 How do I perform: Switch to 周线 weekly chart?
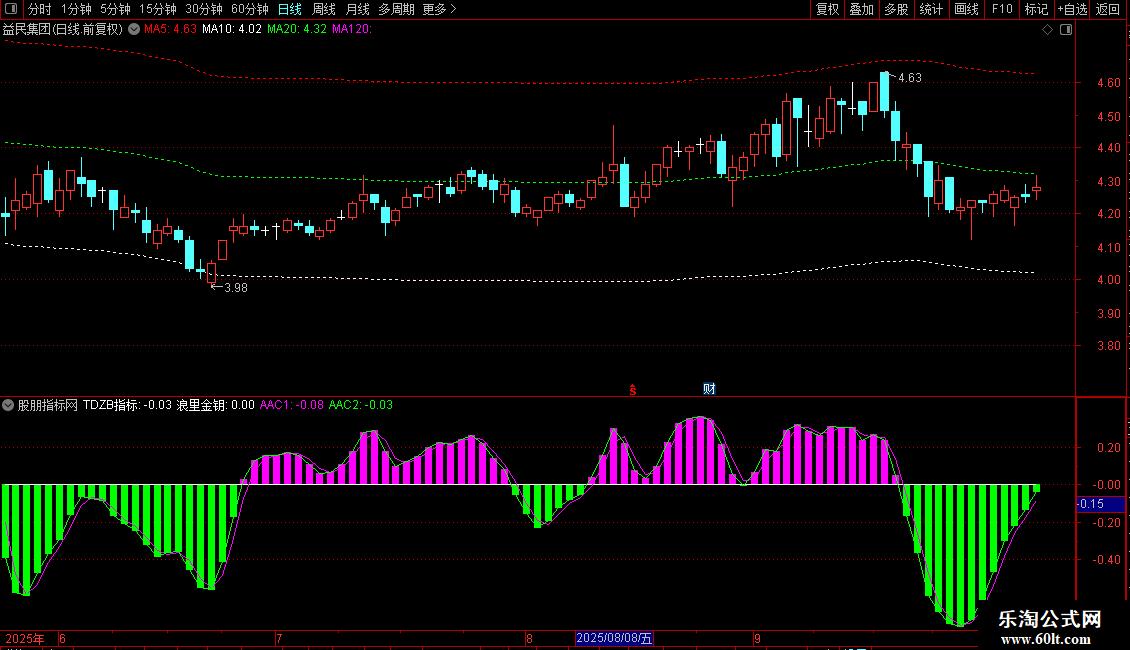pyautogui.click(x=324, y=9)
